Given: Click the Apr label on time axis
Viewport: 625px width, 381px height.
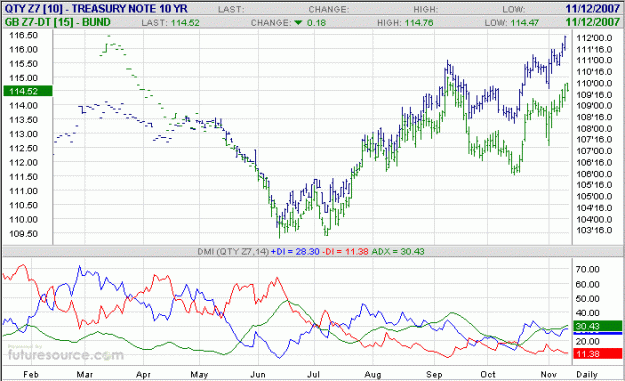Looking at the screenshot, I should point(143,374).
